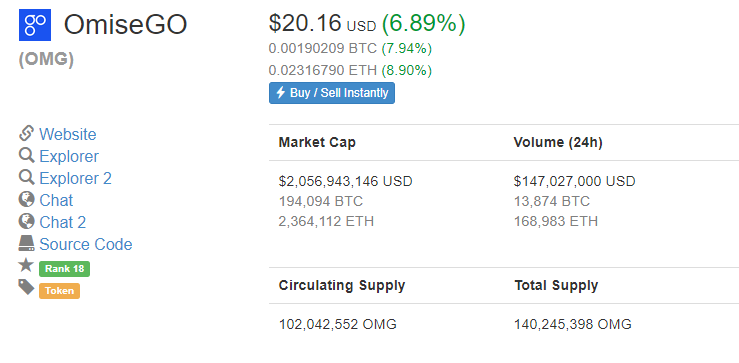Screen dimensions: 739x363
Task: Click the OmiseGO title heading
Action: click(x=125, y=25)
